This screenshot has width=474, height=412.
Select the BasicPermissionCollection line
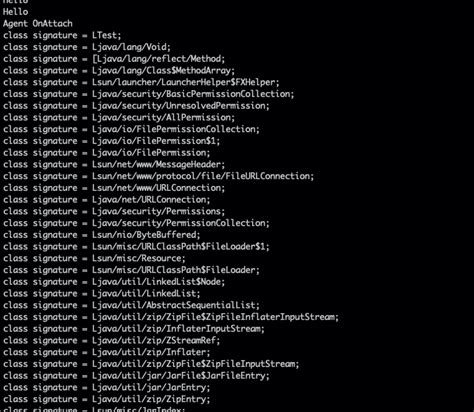(149, 94)
